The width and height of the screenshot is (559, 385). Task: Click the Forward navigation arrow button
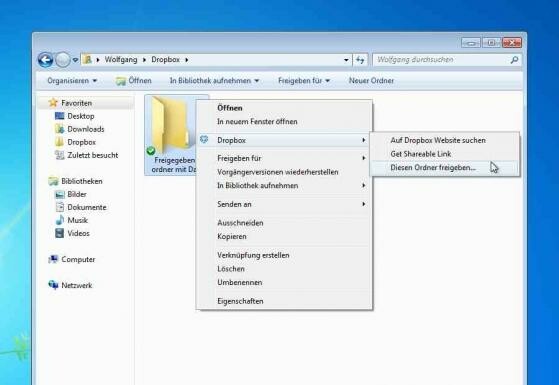coord(63,60)
